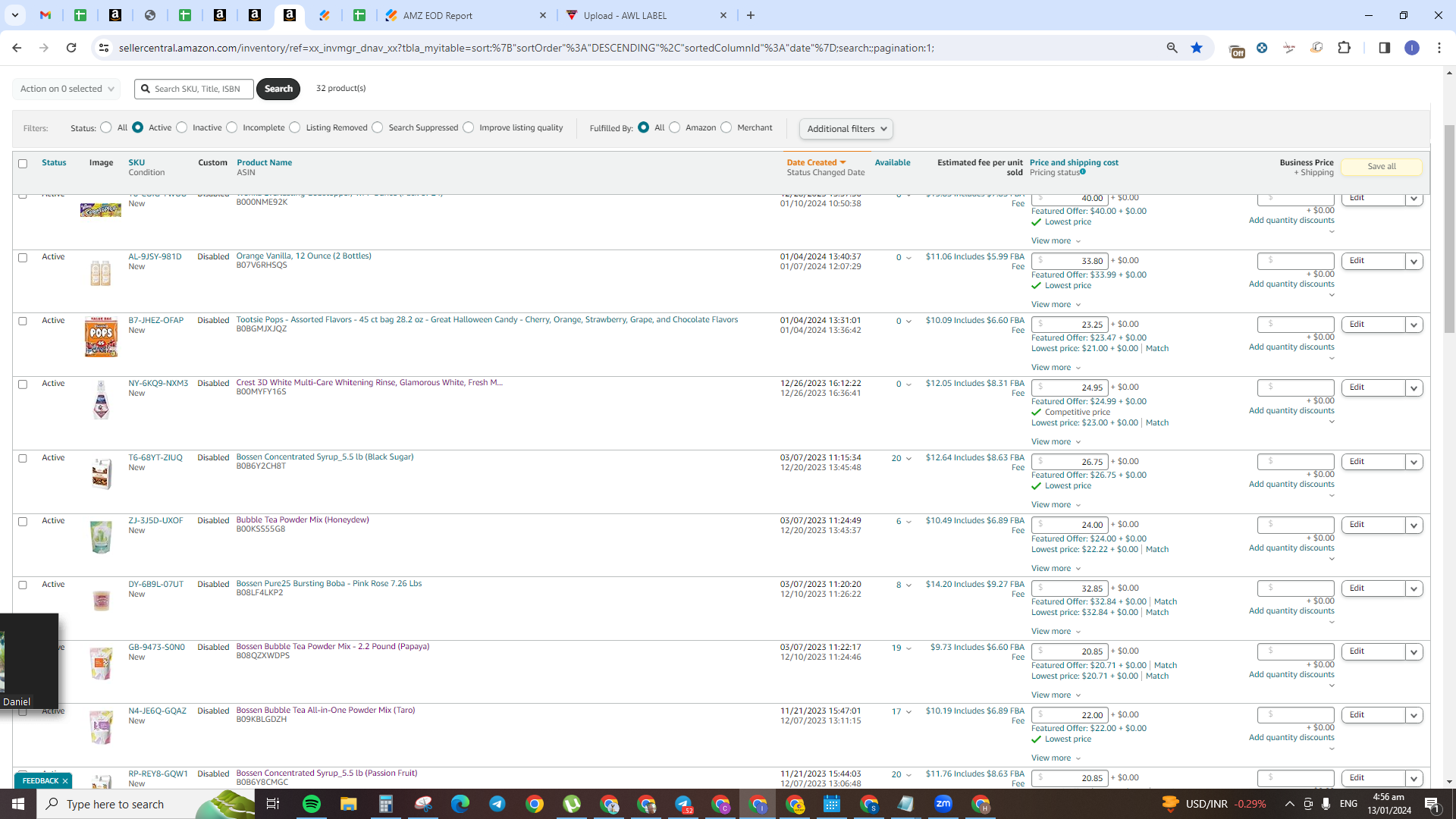Open the notifications center icon

pos(1432,804)
